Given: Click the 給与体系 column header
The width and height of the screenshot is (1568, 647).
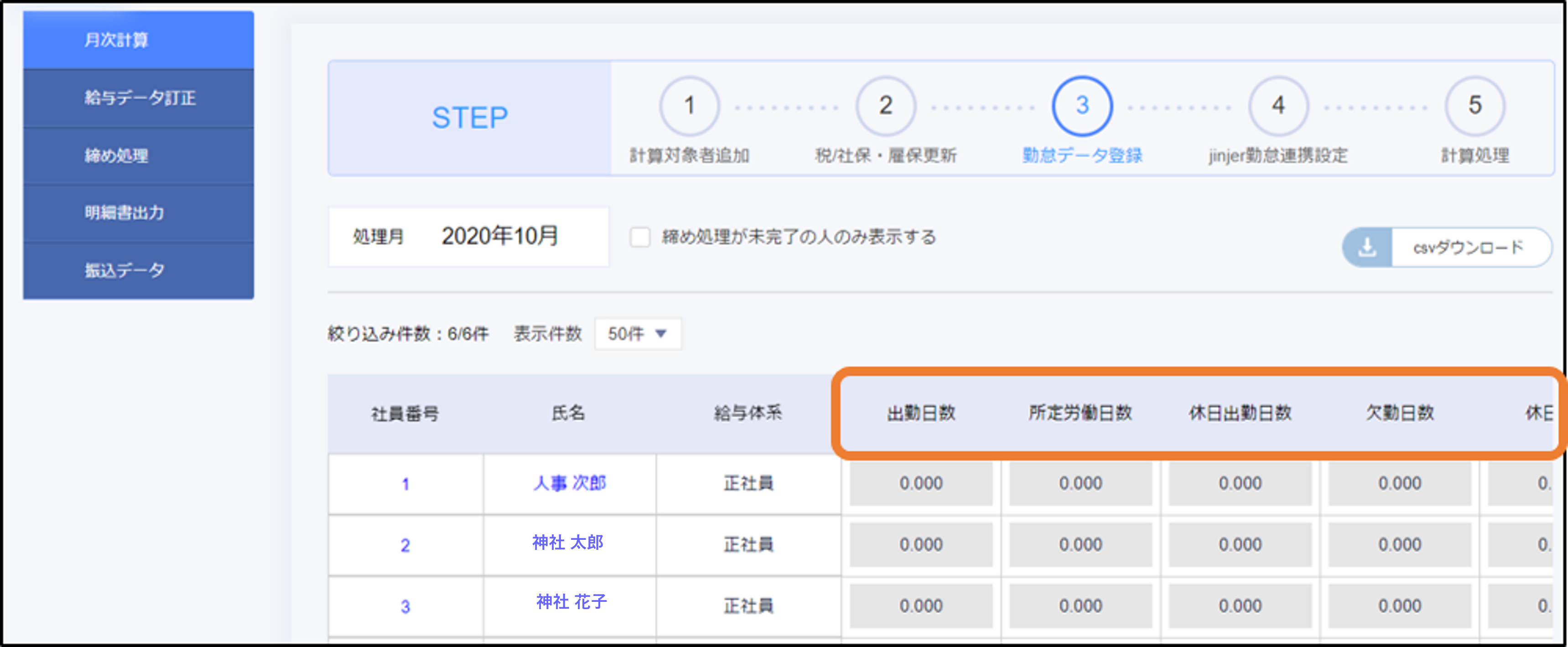Looking at the screenshot, I should (748, 413).
